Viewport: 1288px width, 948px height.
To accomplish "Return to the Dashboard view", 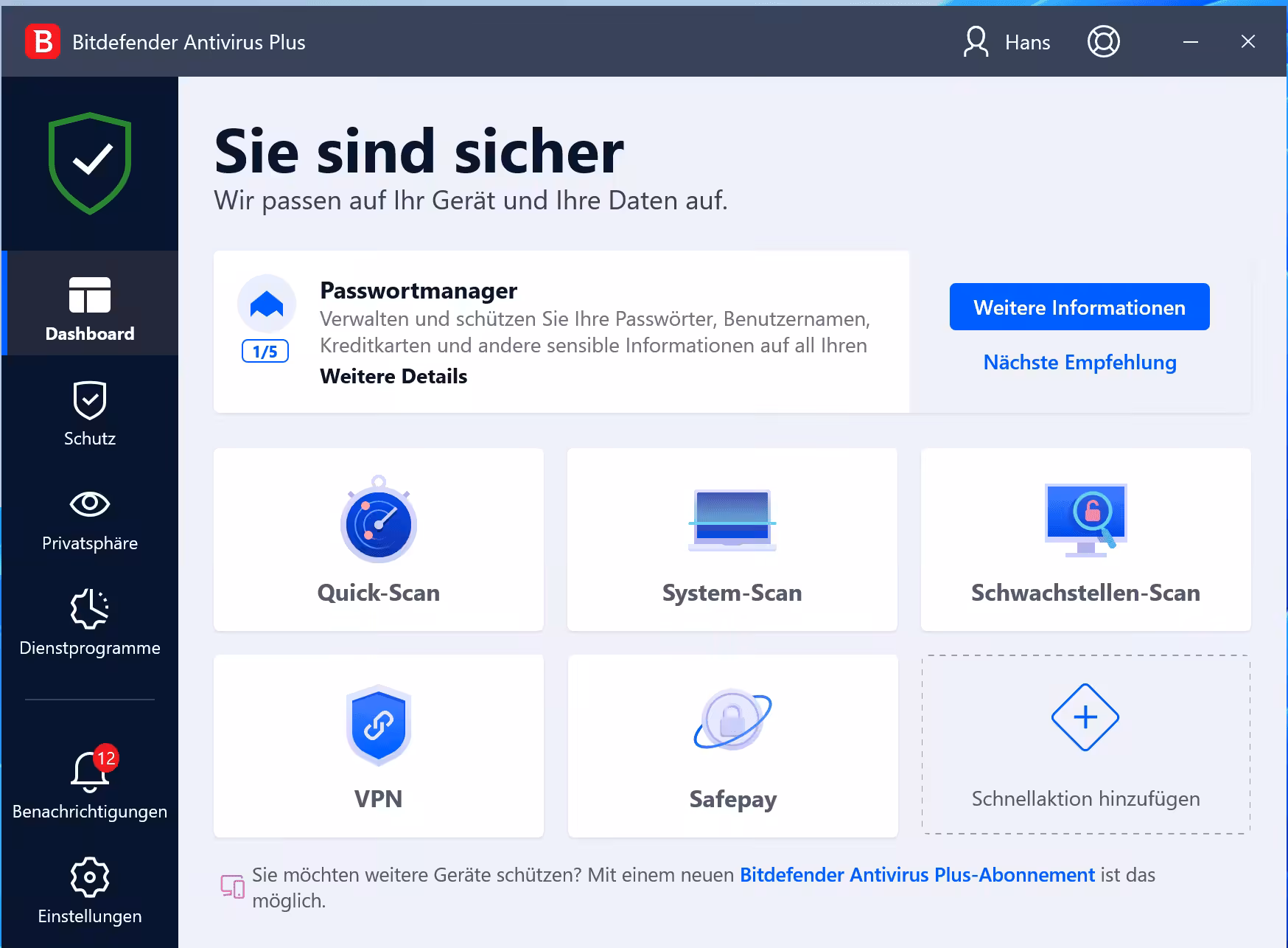I will 89,307.
